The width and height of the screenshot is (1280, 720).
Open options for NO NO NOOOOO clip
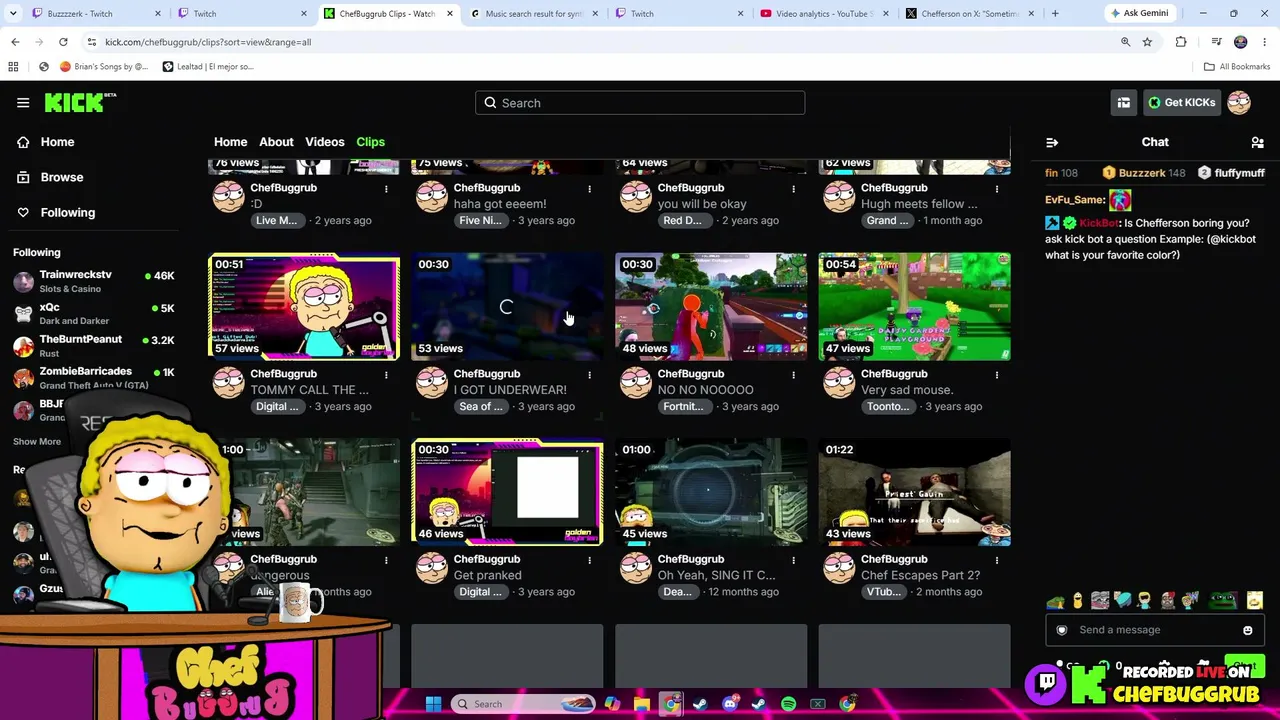[793, 374]
